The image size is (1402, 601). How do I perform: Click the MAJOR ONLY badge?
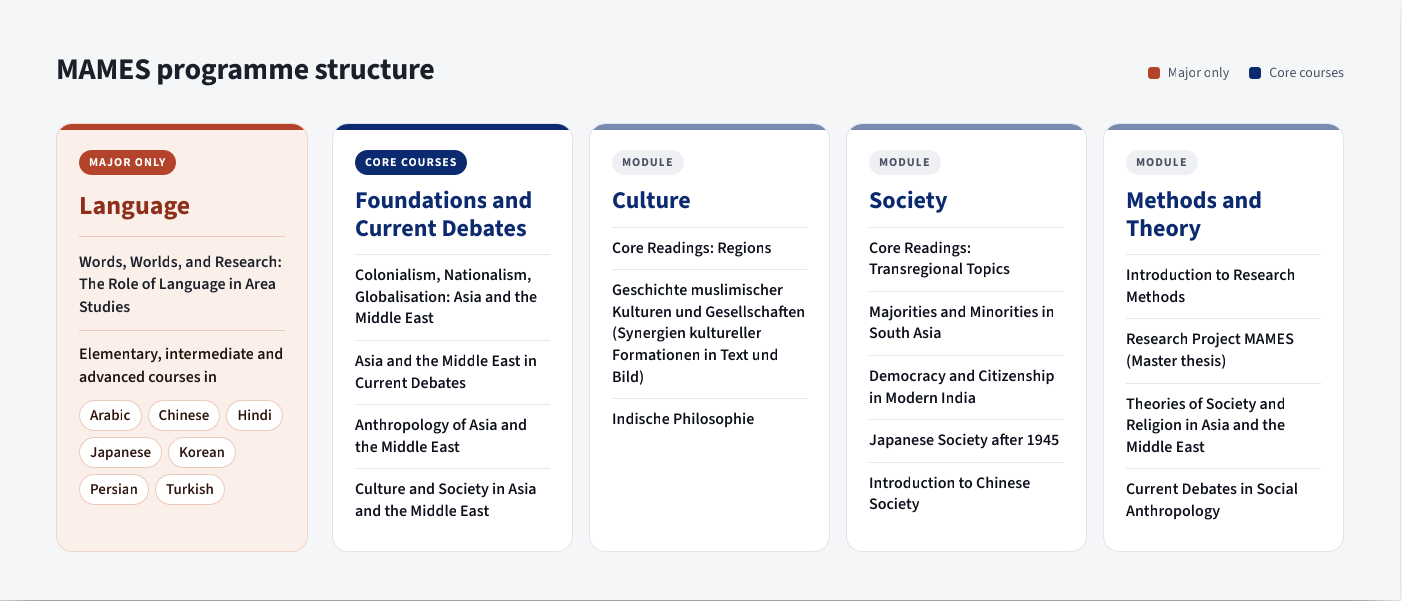click(x=128, y=162)
